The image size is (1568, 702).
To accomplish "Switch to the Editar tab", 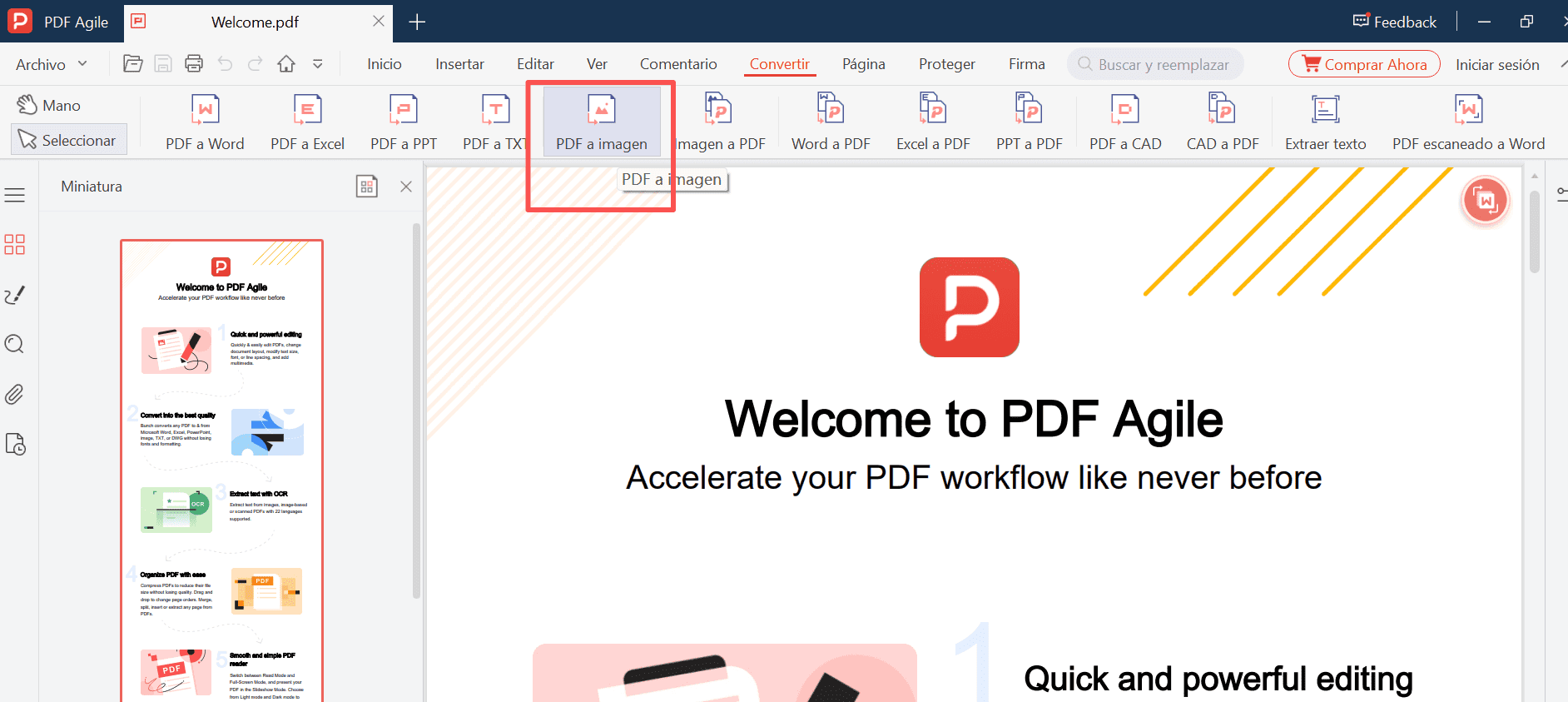I will [x=535, y=64].
